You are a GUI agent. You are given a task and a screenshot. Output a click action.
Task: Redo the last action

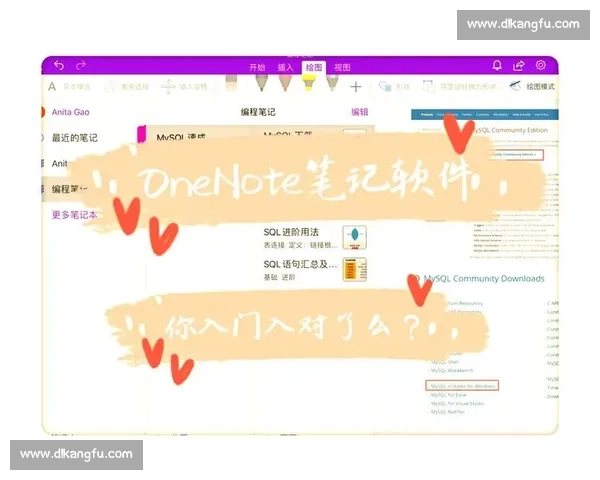click(81, 65)
